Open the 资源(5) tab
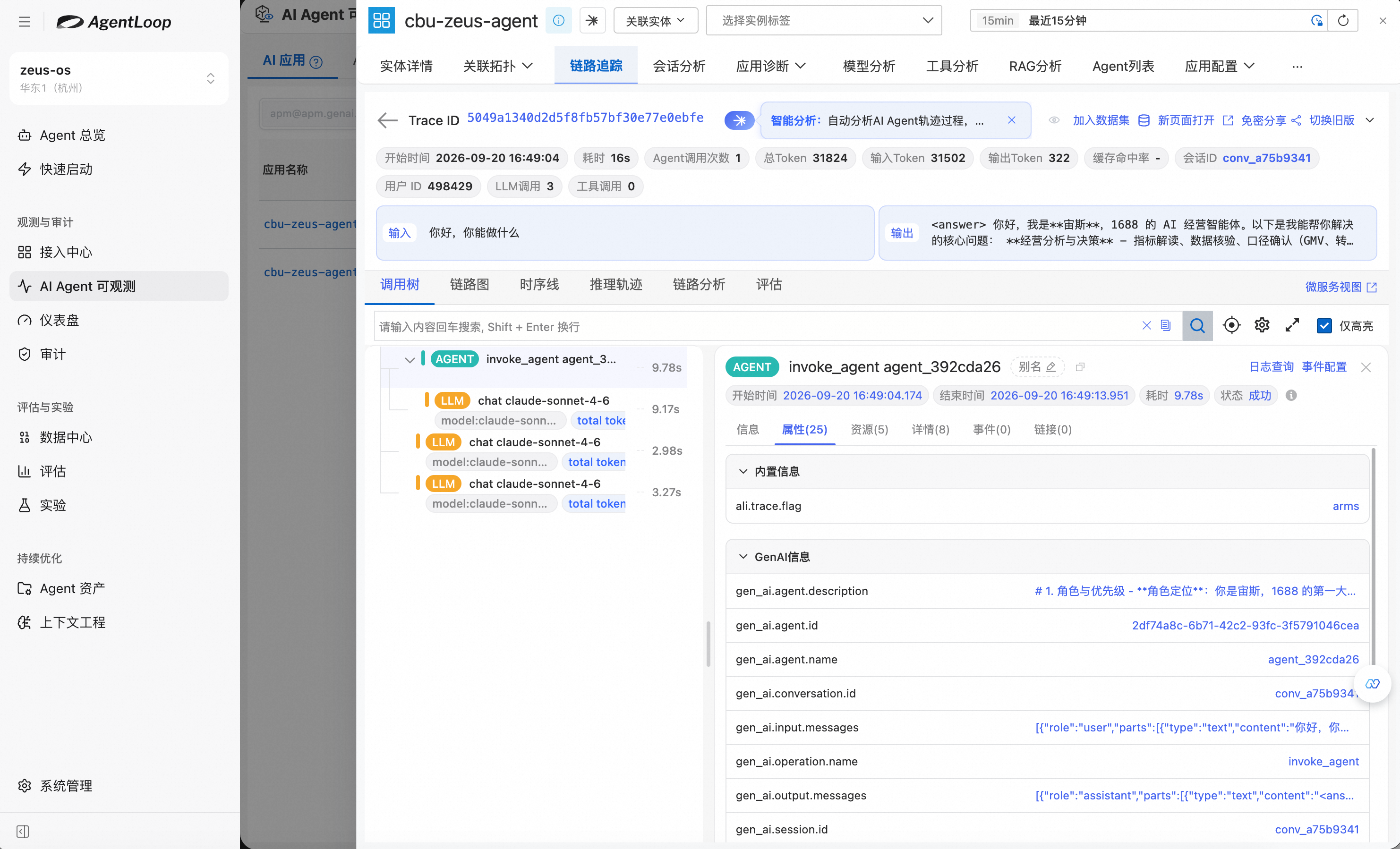 pyautogui.click(x=869, y=429)
